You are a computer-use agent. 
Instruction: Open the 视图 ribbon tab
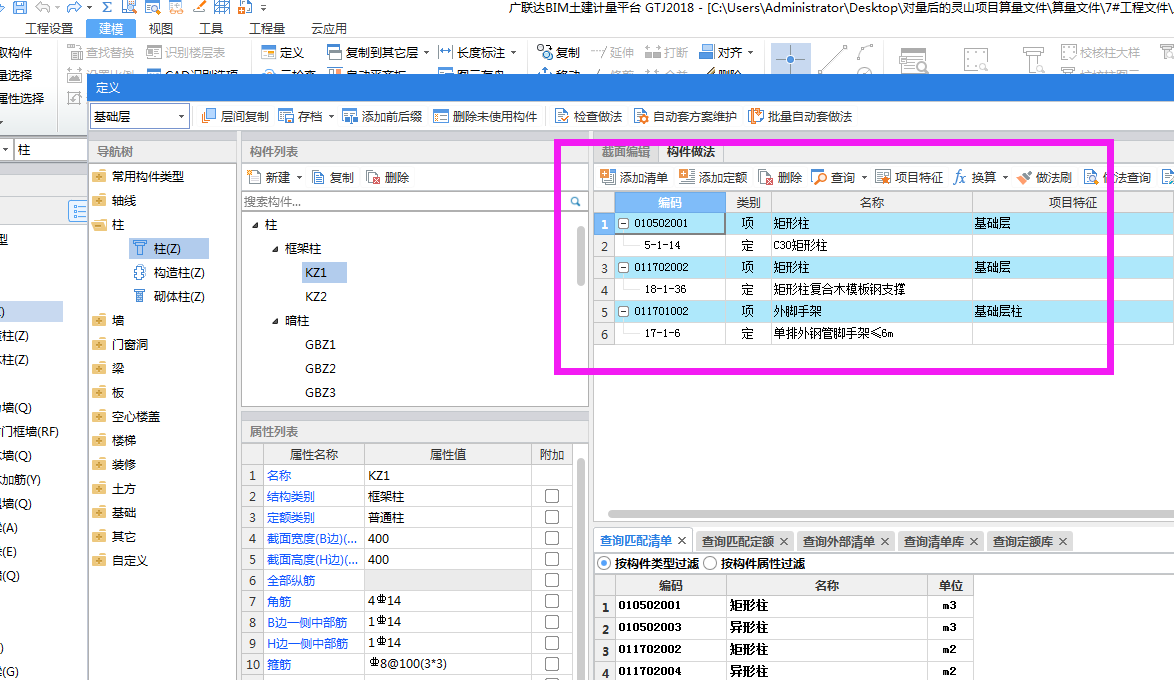[161, 28]
